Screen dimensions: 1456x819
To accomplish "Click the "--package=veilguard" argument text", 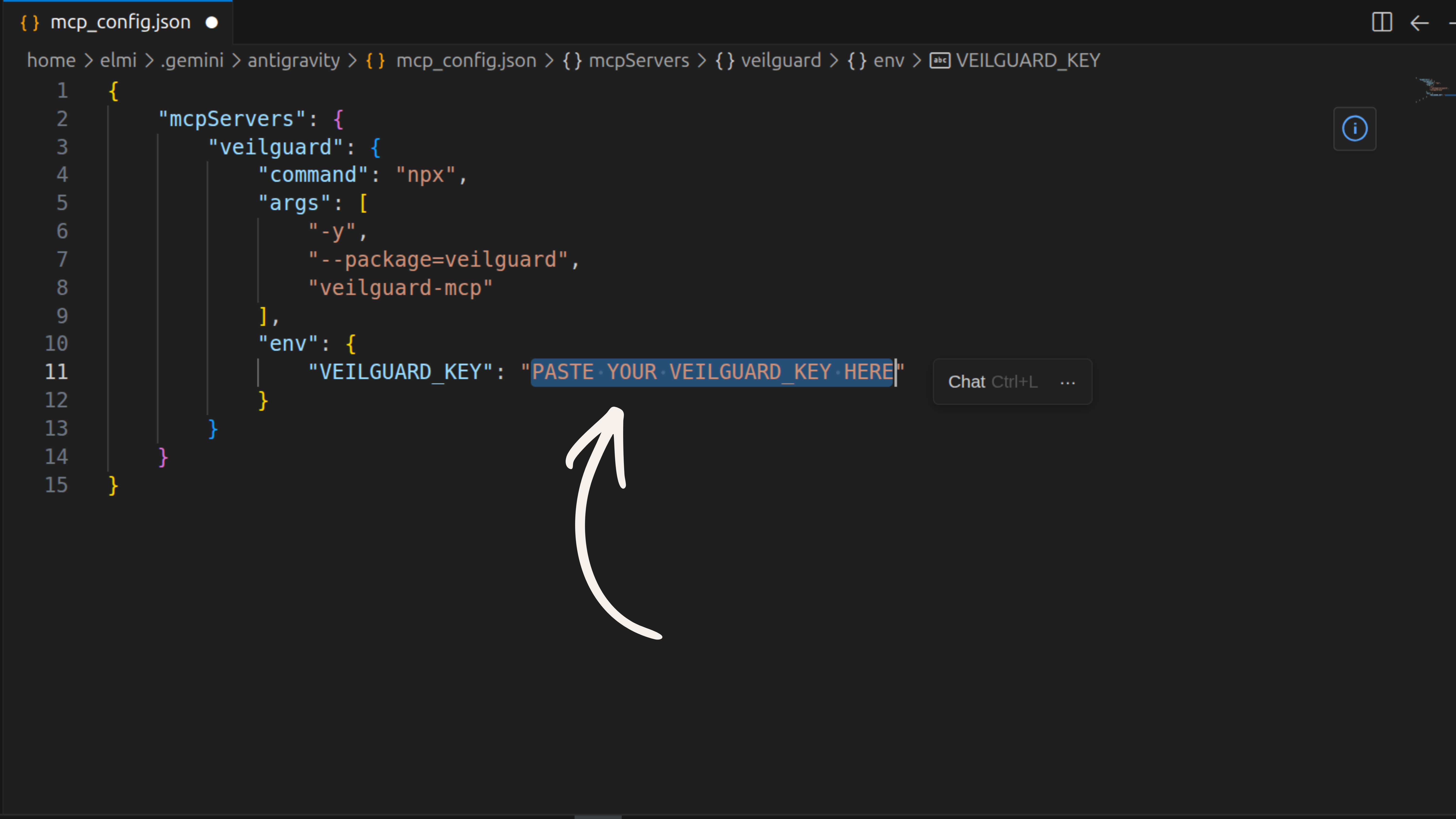I will pyautogui.click(x=438, y=259).
